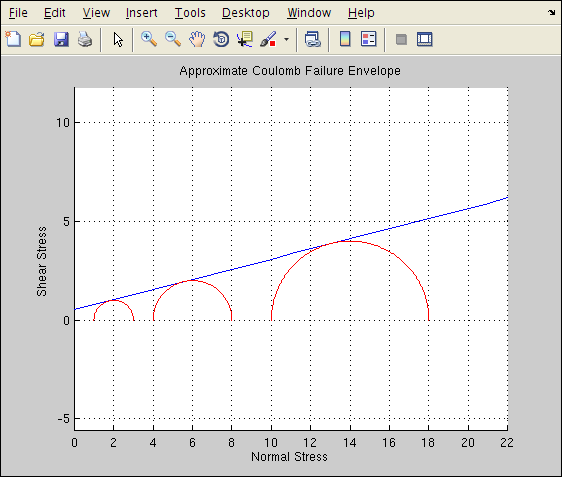Viewport: 562px width, 477px height.
Task: Activate the Edit Plot arrow tool
Action: (x=118, y=39)
